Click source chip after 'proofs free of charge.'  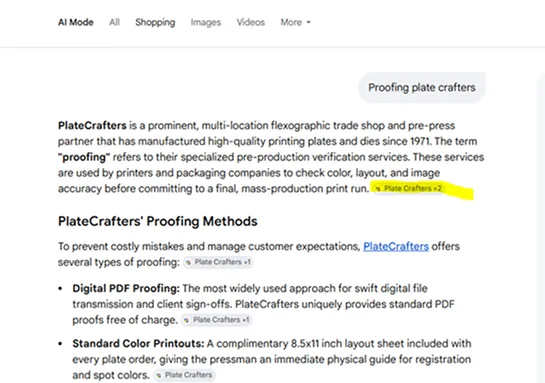[217, 320]
